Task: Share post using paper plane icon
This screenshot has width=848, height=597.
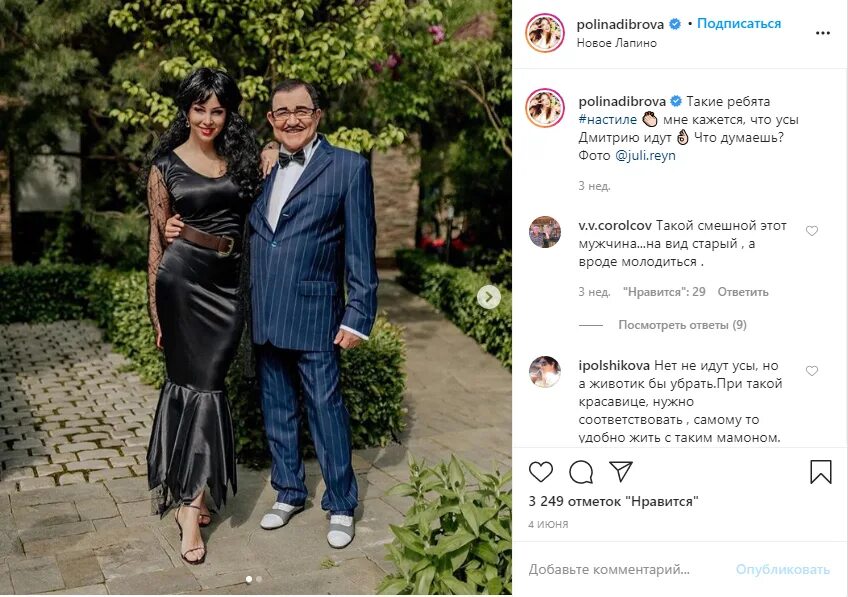Action: pyautogui.click(x=621, y=471)
